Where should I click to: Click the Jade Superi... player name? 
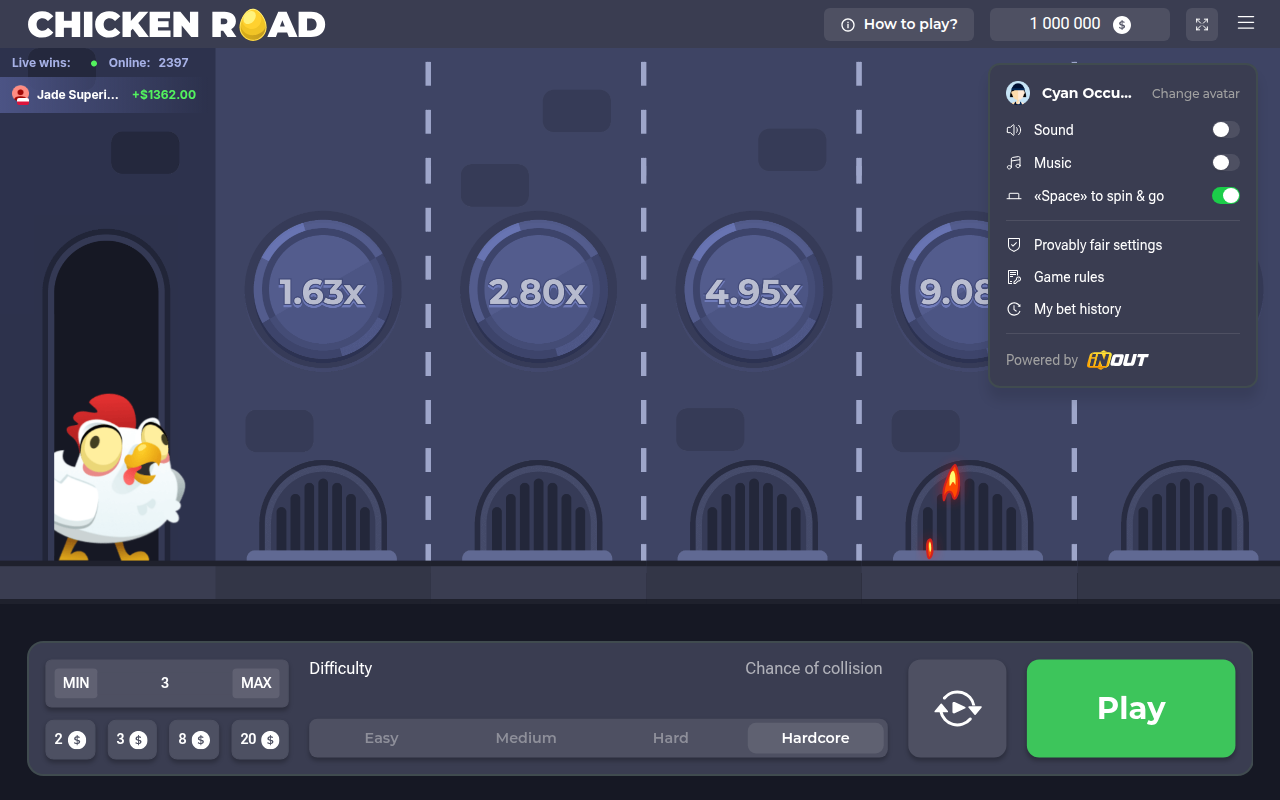point(78,95)
